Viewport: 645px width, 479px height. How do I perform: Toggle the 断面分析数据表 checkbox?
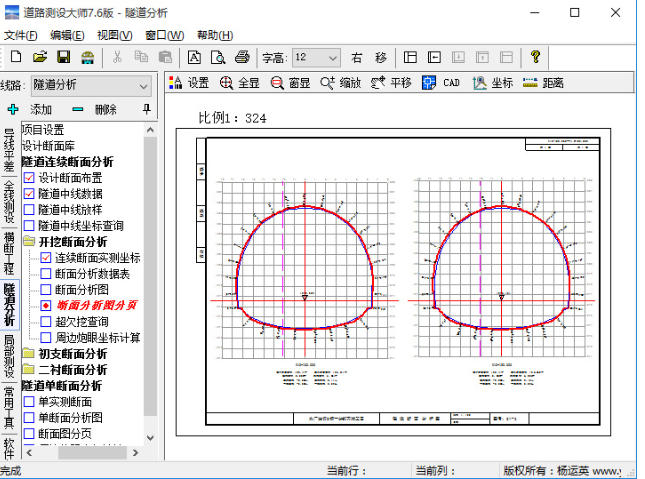[45, 274]
